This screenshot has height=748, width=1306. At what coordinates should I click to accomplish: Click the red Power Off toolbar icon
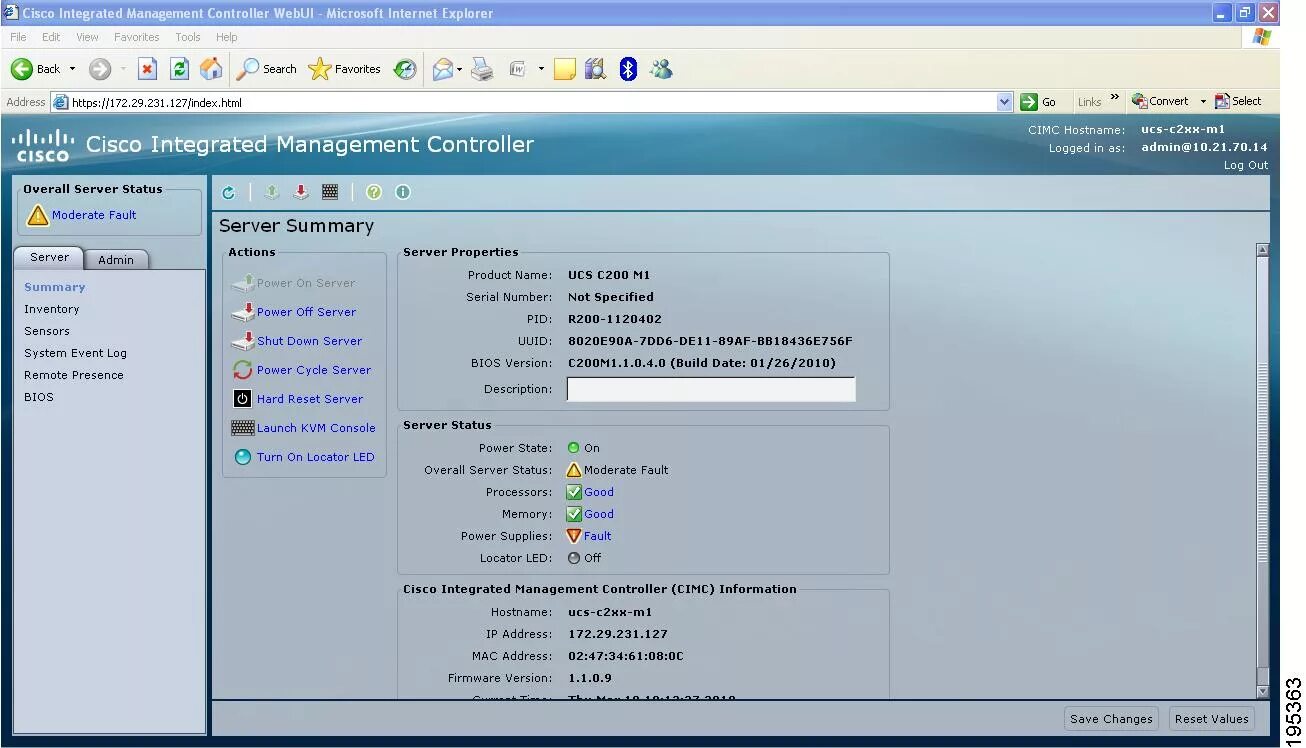tap(301, 192)
